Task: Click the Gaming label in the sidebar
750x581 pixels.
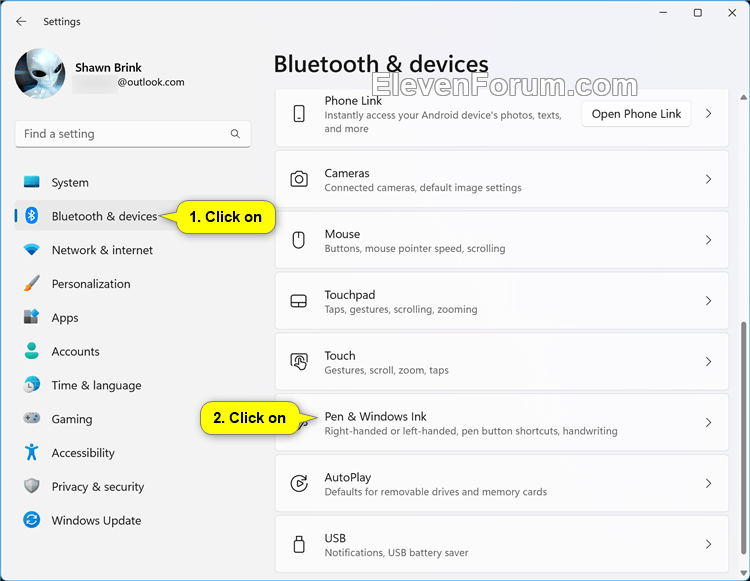Action: coord(72,419)
